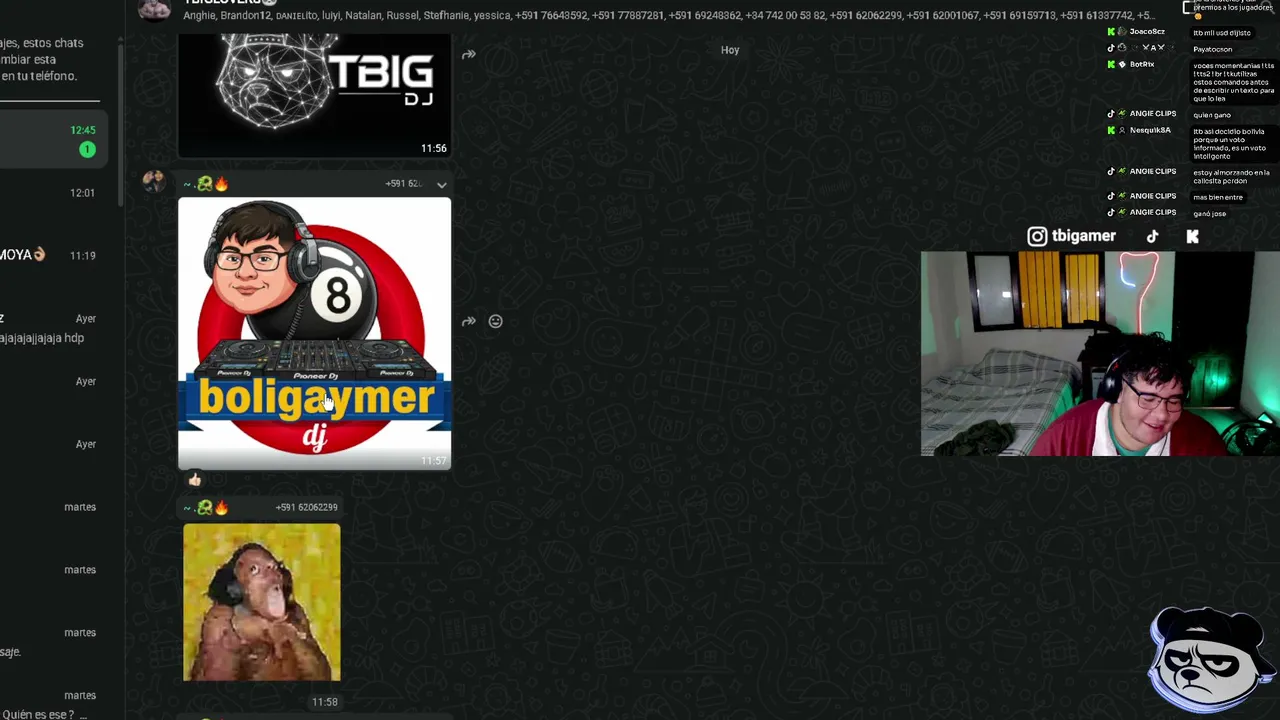Click sender name above the monkey sticker

[206, 508]
